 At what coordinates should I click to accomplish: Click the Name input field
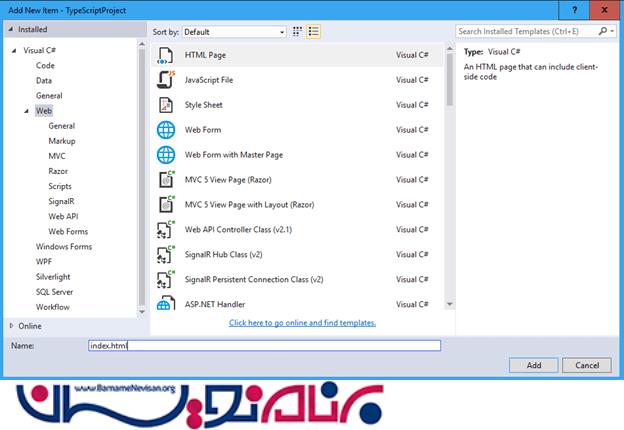(264, 345)
